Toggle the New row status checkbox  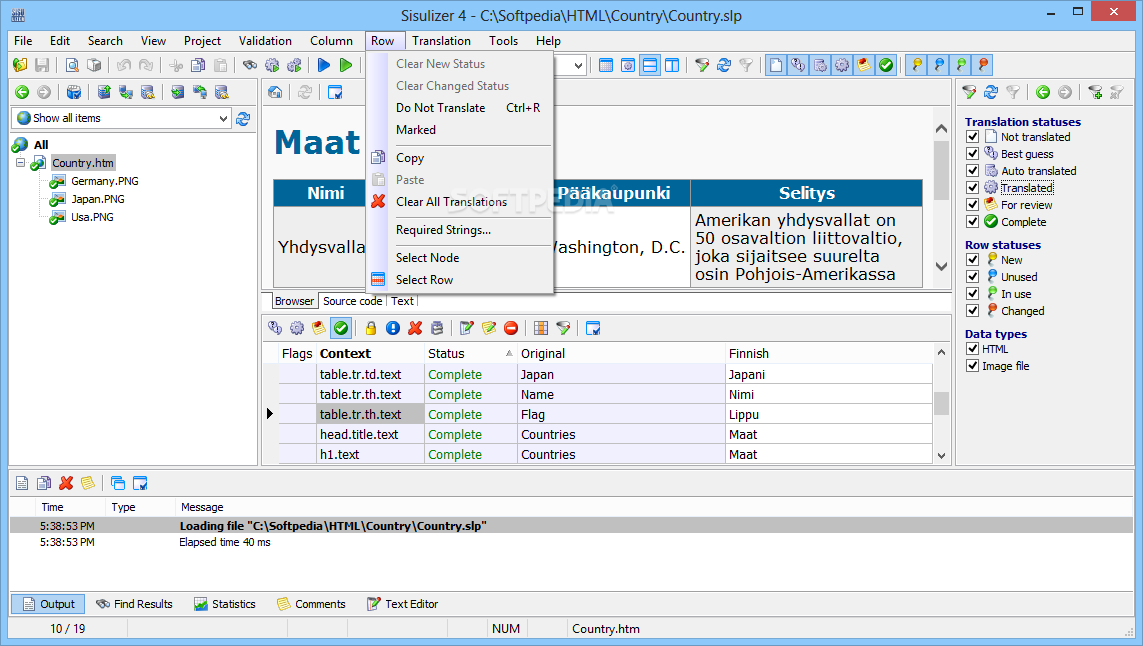click(972, 260)
